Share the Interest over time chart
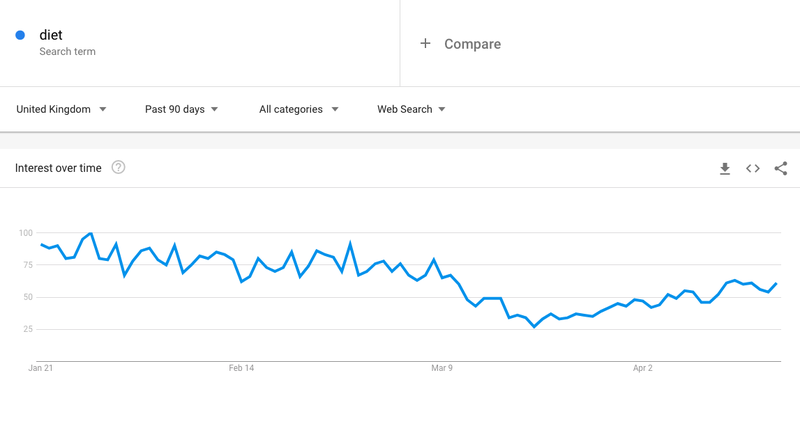800x421 pixels. click(x=781, y=168)
